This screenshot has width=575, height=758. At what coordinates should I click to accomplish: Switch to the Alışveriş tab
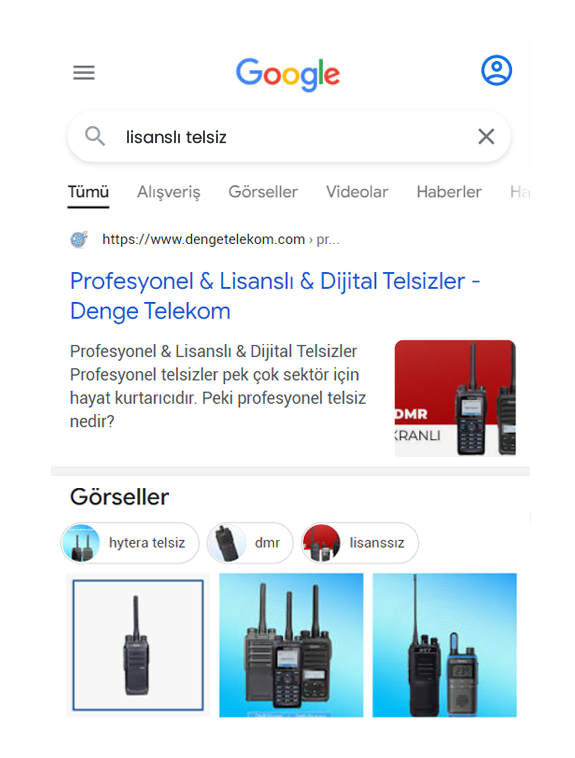pos(168,192)
